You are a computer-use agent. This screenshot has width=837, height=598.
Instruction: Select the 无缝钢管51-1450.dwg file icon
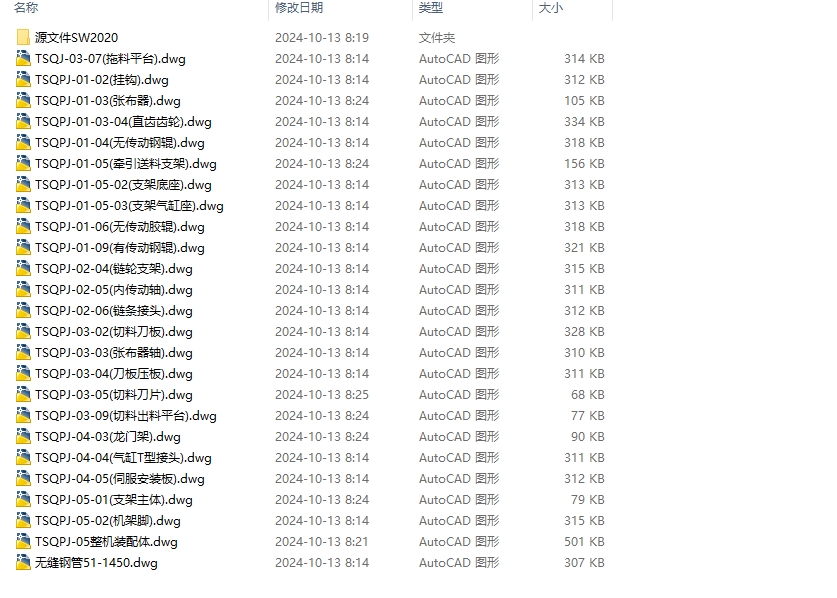[23, 562]
